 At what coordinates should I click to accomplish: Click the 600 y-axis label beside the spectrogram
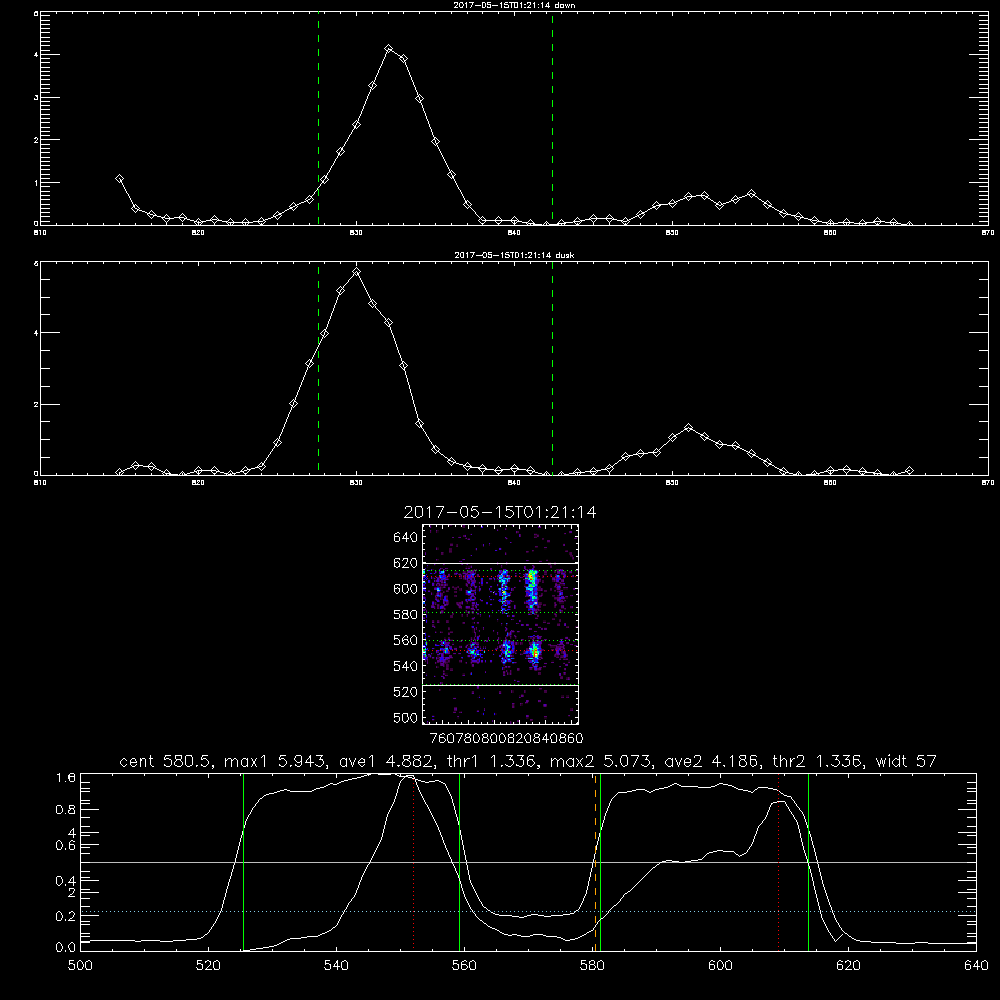tap(406, 589)
